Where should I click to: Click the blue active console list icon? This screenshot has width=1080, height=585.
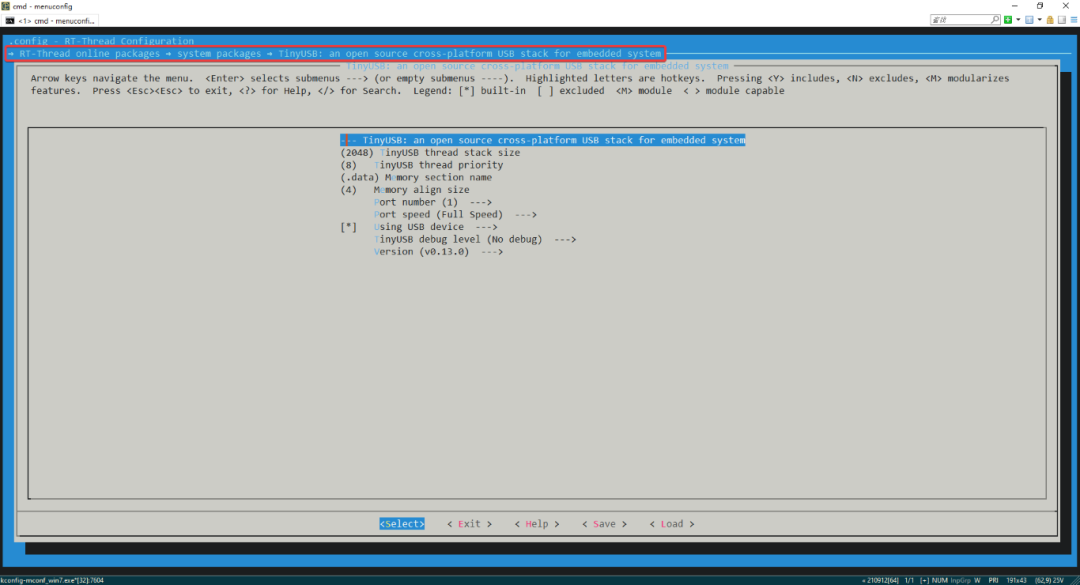point(1029,20)
